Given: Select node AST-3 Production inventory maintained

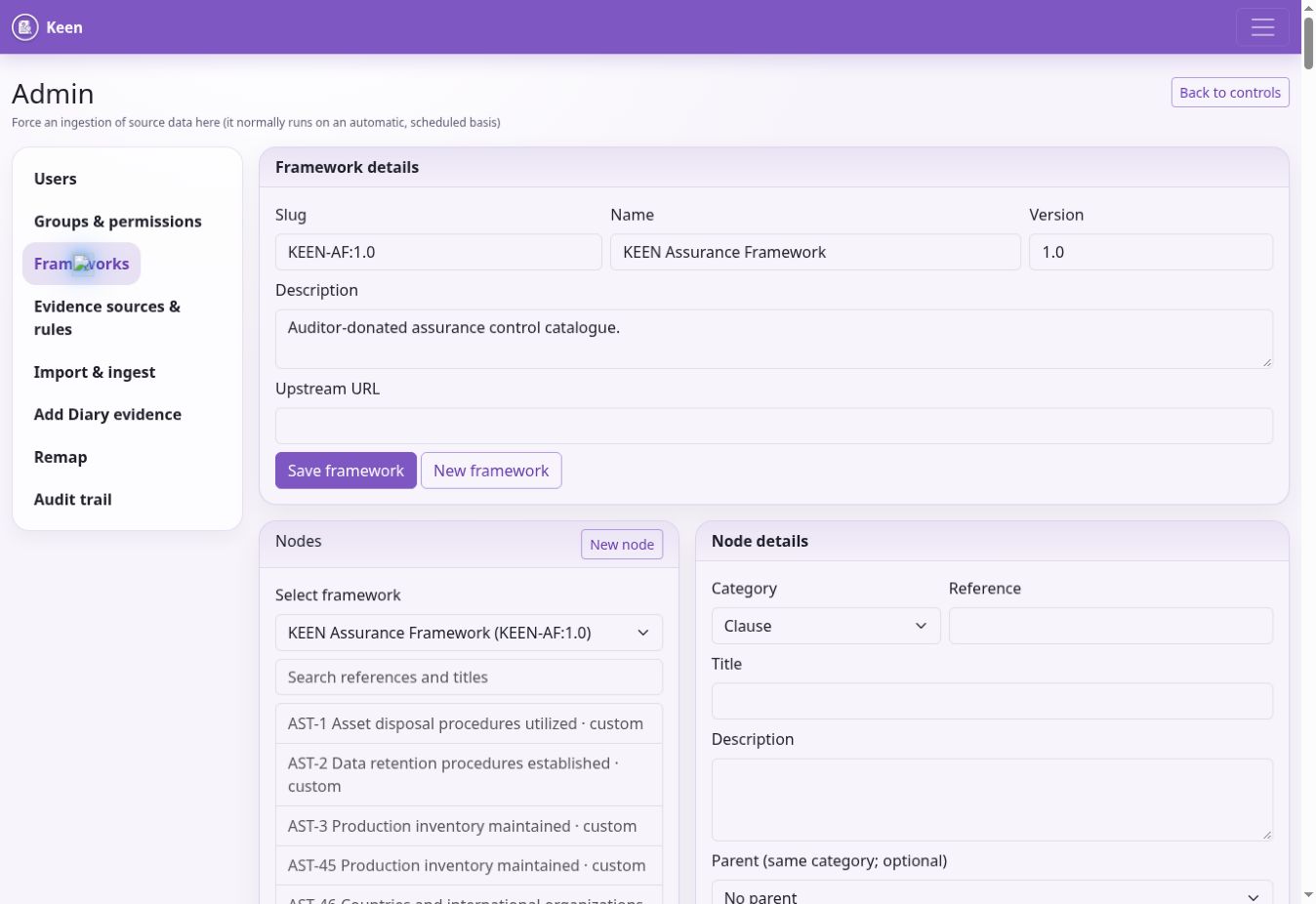Looking at the screenshot, I should click(x=469, y=826).
